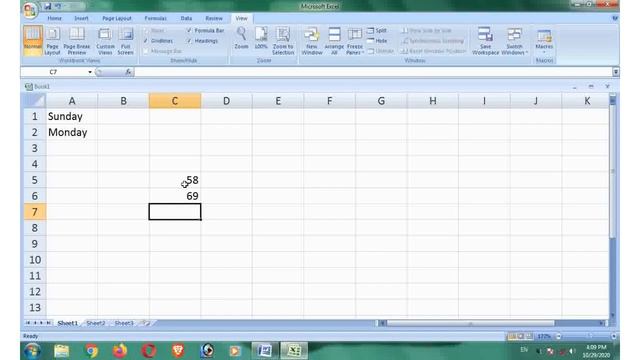This screenshot has width=640, height=360.
Task: Click Split window option
Action: coord(377,31)
